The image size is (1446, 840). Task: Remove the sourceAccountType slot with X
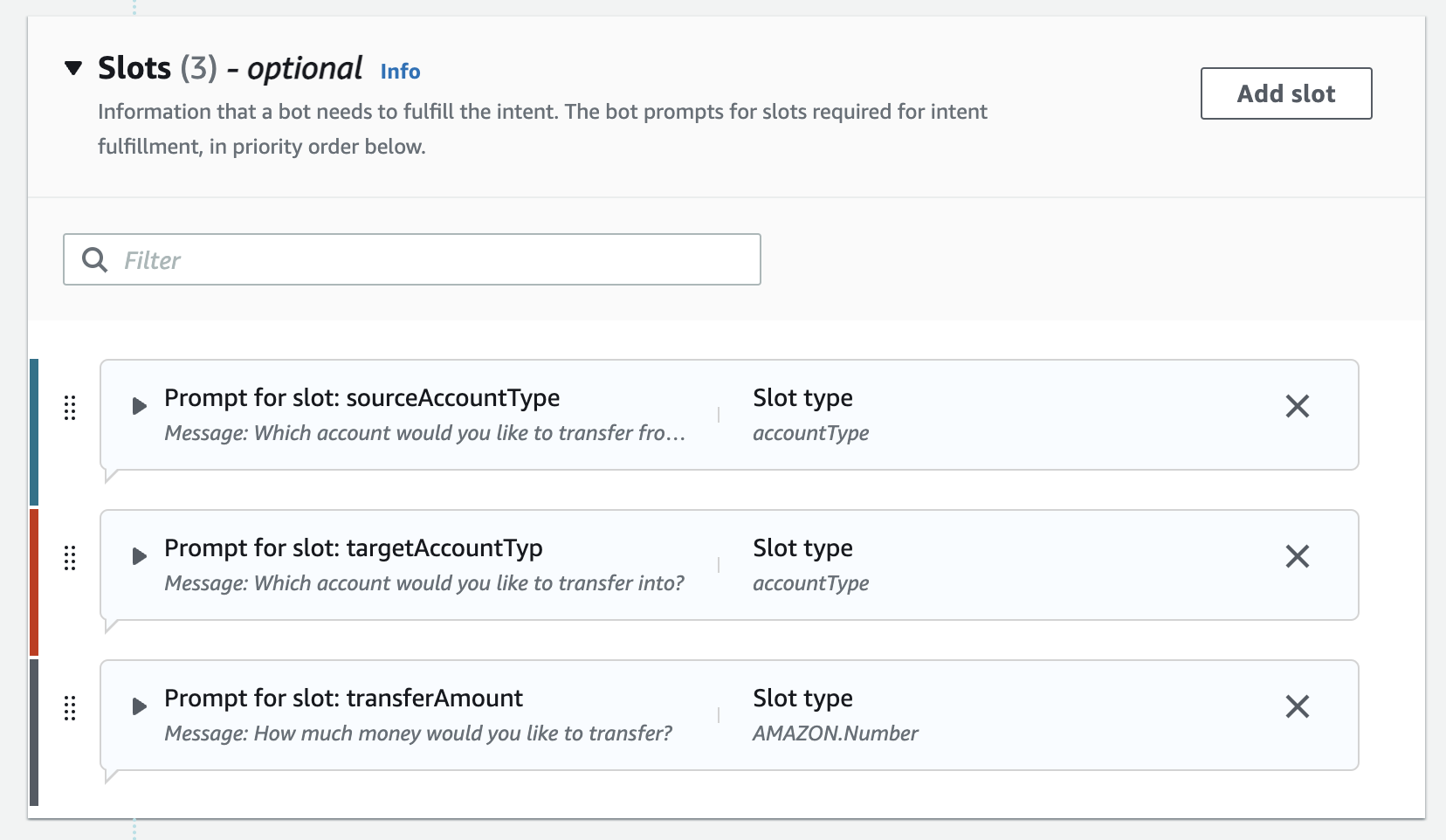tap(1297, 406)
